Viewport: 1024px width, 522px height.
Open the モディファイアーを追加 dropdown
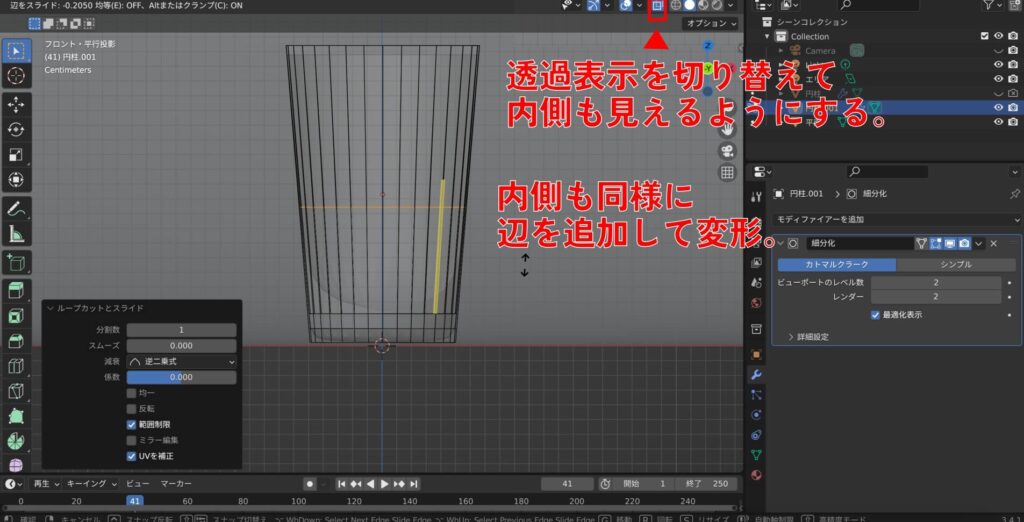coord(884,219)
